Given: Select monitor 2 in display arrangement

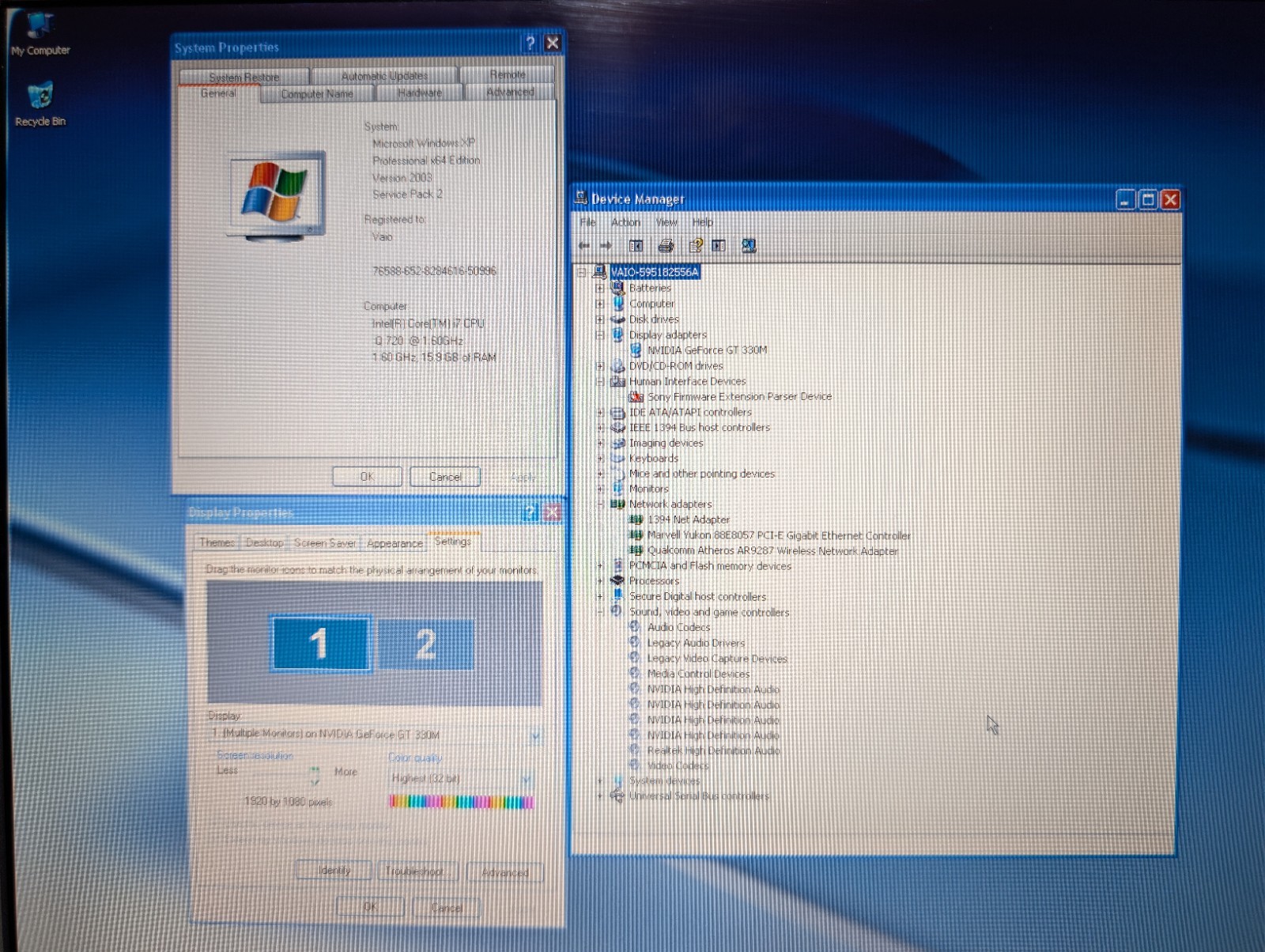Looking at the screenshot, I should coord(425,644).
